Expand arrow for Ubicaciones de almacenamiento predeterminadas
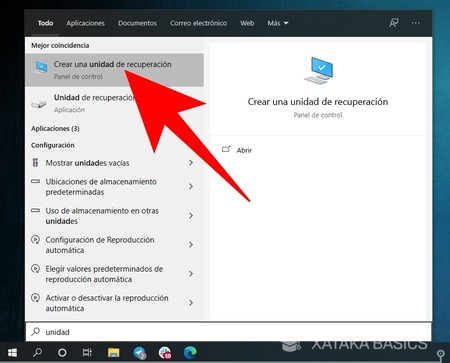This screenshot has height=363, width=450. [x=191, y=186]
